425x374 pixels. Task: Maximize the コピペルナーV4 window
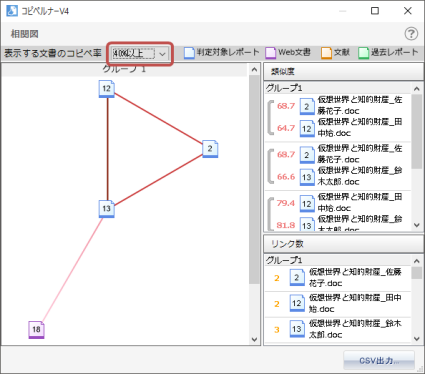[375, 11]
